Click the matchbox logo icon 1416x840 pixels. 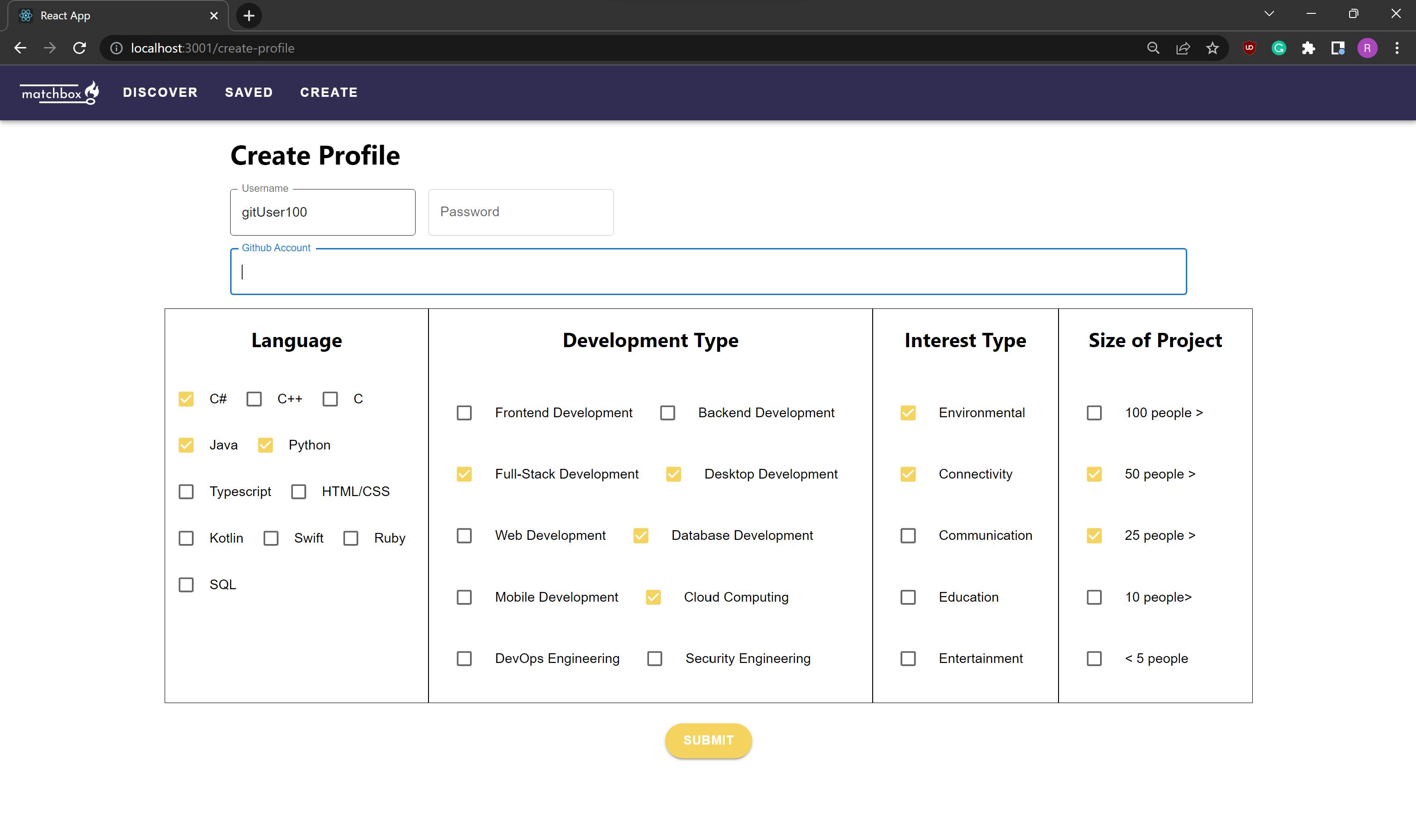pos(59,92)
